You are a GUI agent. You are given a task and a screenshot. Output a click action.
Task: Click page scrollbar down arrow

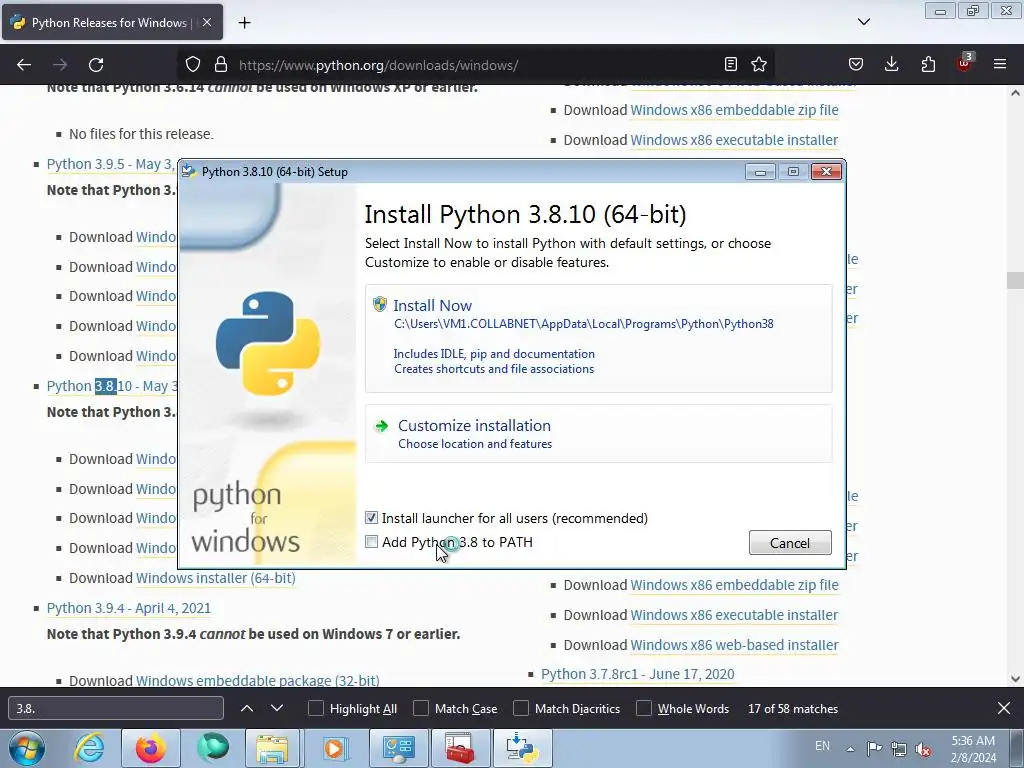(1015, 679)
